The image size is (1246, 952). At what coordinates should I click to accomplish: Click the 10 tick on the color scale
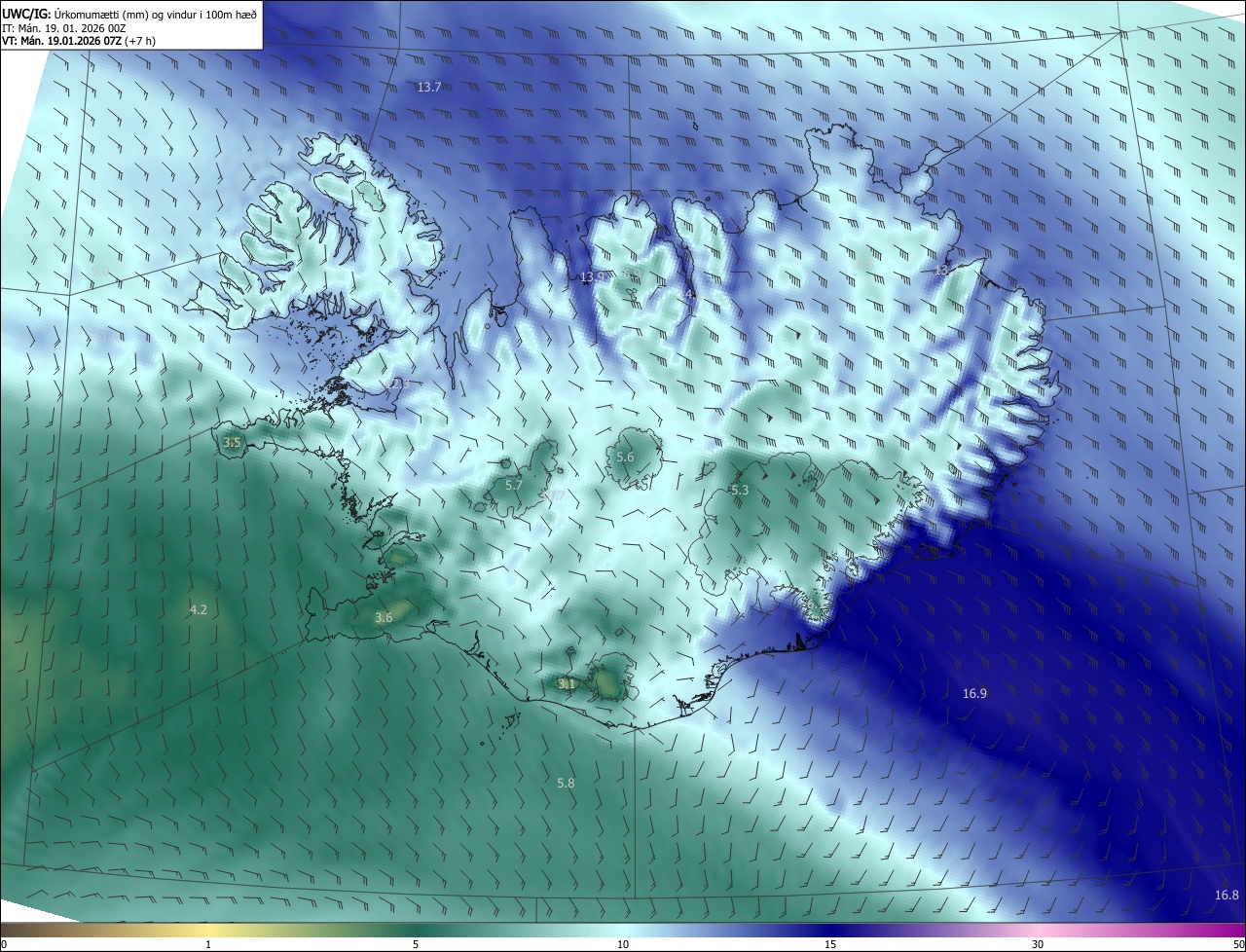pyautogui.click(x=623, y=945)
